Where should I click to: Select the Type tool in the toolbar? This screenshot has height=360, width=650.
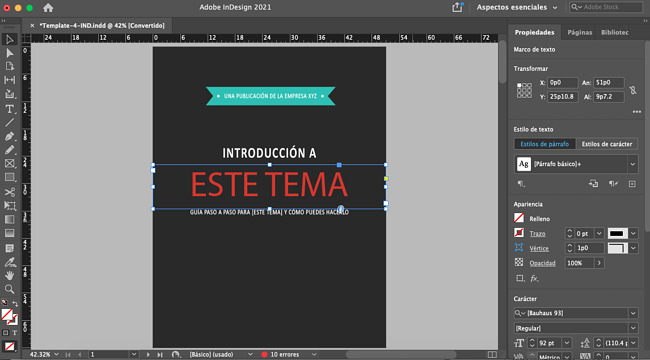coord(9,109)
